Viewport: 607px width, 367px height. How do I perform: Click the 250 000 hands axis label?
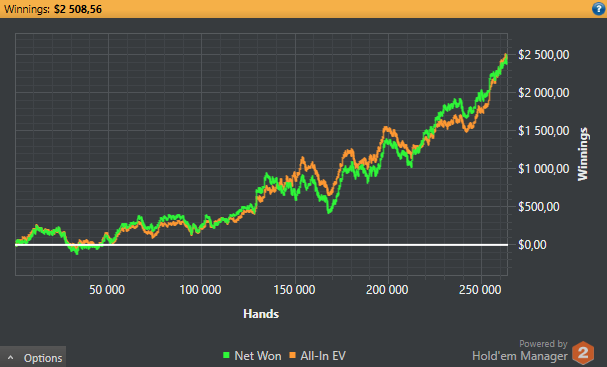tap(480, 290)
